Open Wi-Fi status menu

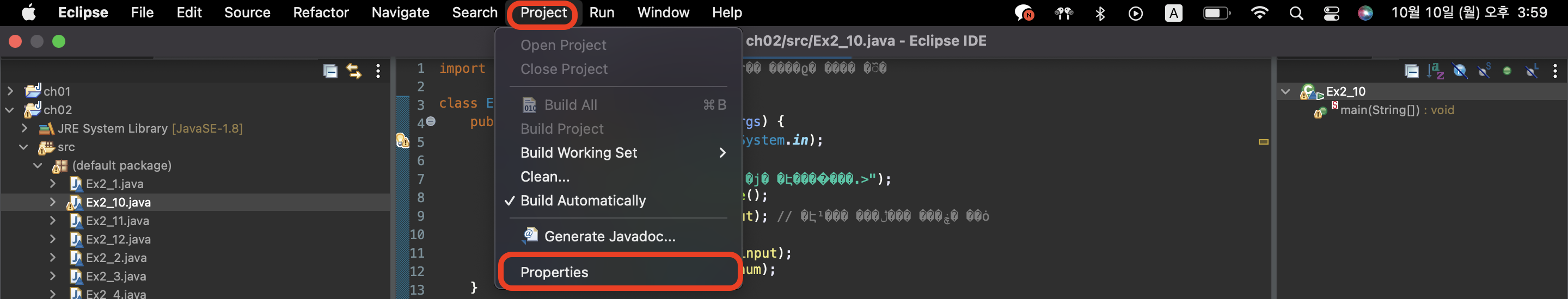[1259, 13]
